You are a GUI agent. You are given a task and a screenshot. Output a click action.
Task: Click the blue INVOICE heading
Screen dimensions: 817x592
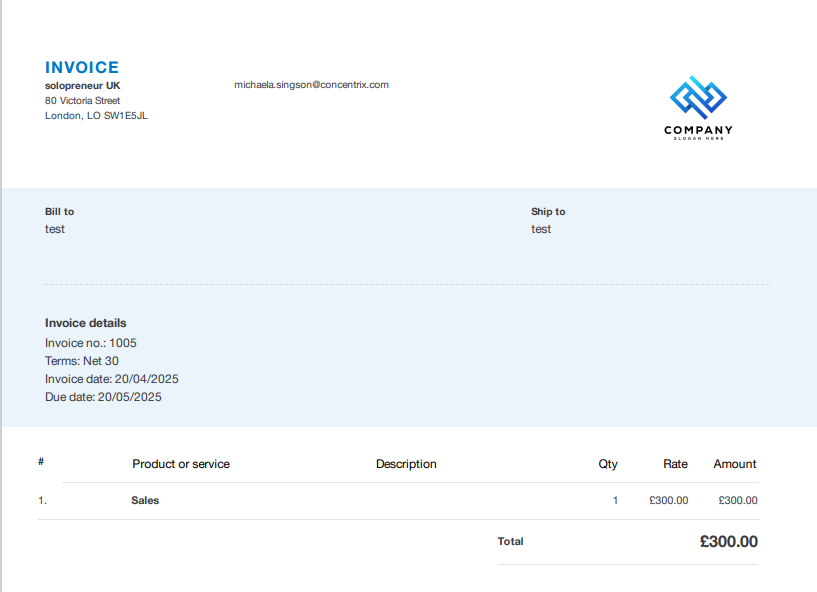(x=82, y=67)
